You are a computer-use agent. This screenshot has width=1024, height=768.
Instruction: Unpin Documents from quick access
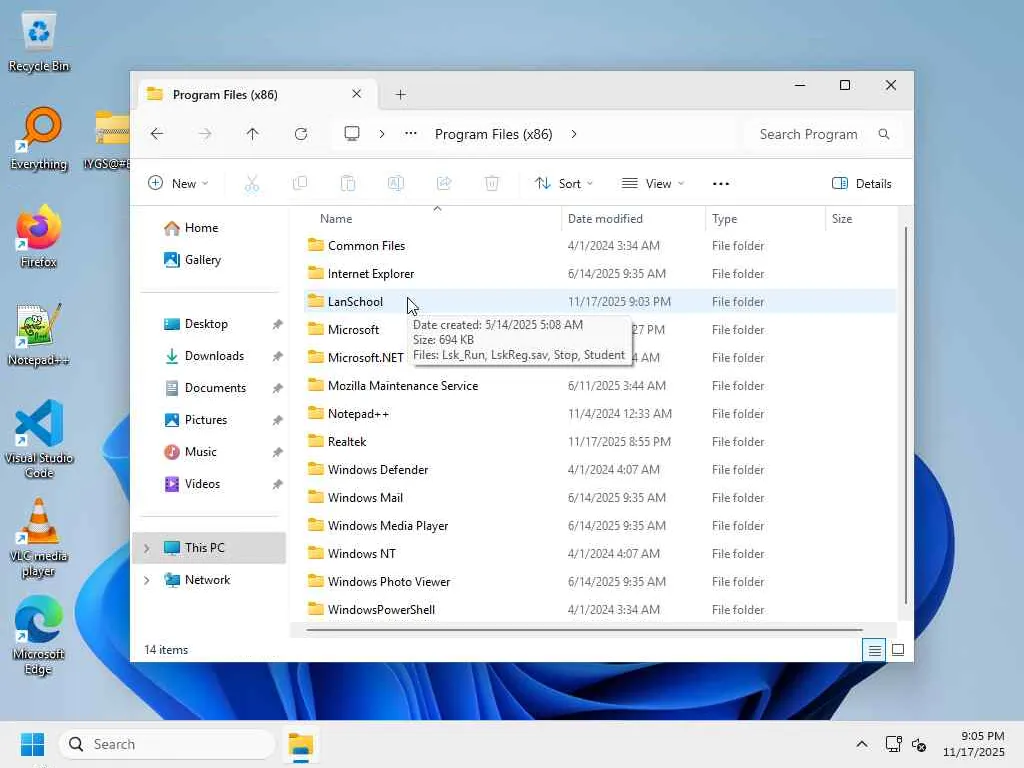[278, 388]
